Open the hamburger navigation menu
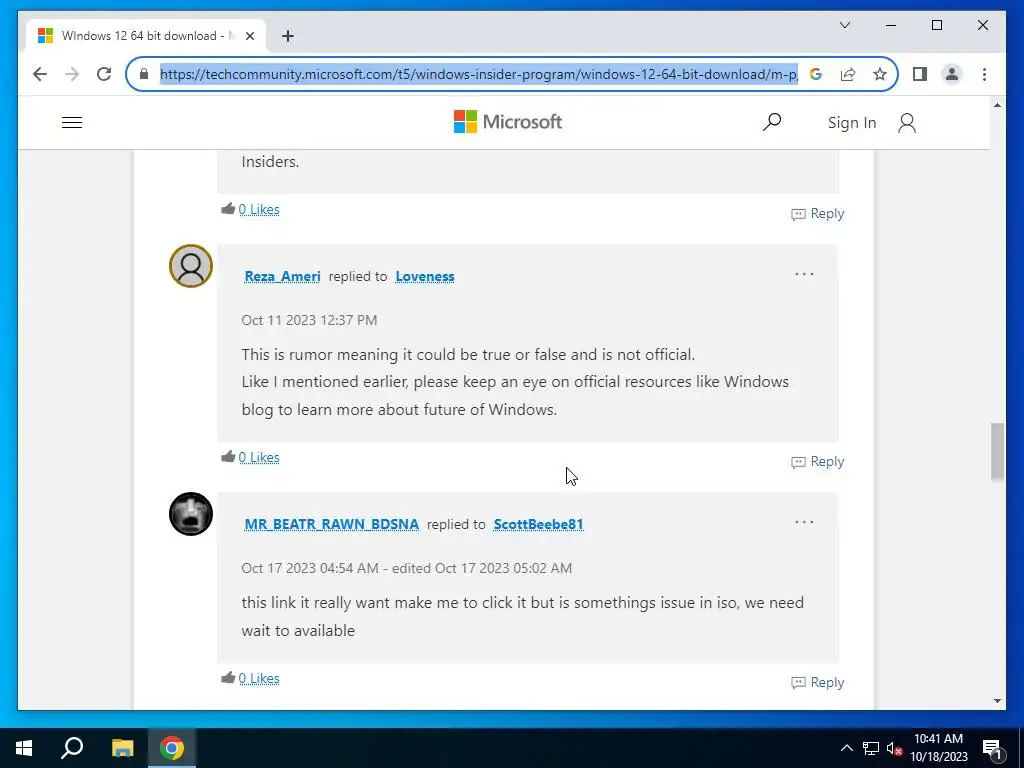This screenshot has height=768, width=1024. (72, 123)
